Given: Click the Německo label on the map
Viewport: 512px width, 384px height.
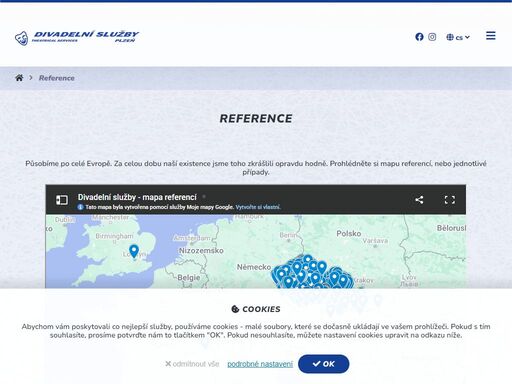Looking at the screenshot, I should [x=254, y=267].
